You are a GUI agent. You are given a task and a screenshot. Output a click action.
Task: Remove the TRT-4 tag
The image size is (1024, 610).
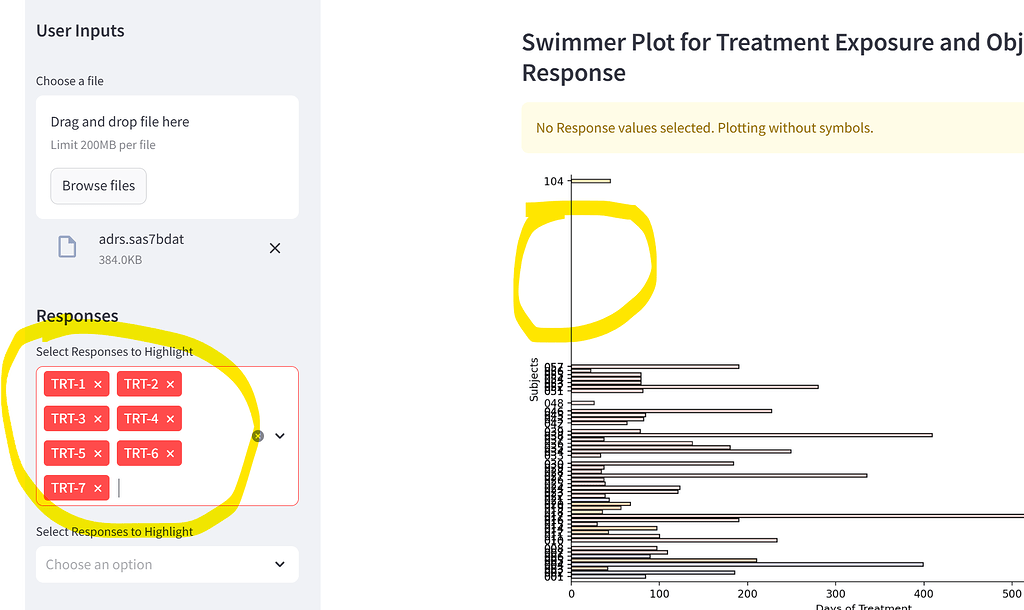[171, 419]
